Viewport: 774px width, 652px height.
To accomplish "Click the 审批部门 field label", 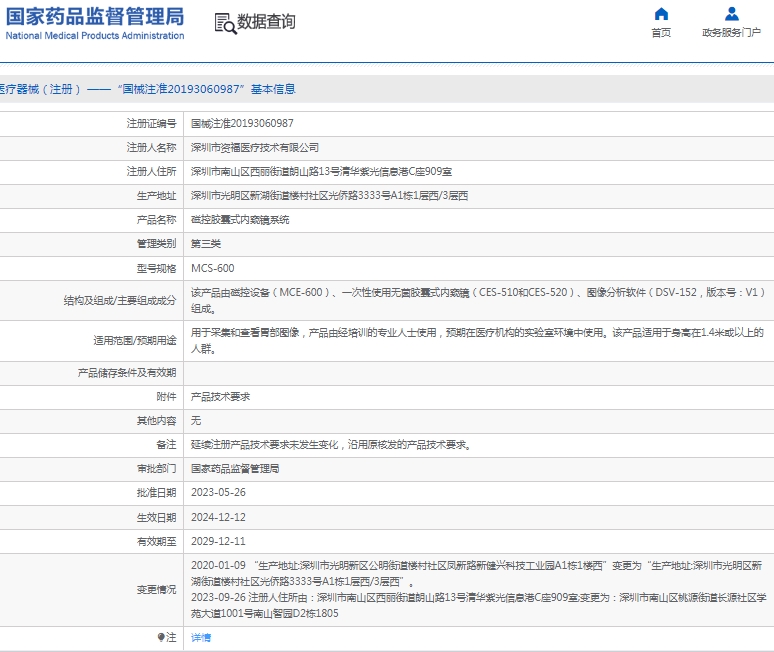I will [156, 468].
